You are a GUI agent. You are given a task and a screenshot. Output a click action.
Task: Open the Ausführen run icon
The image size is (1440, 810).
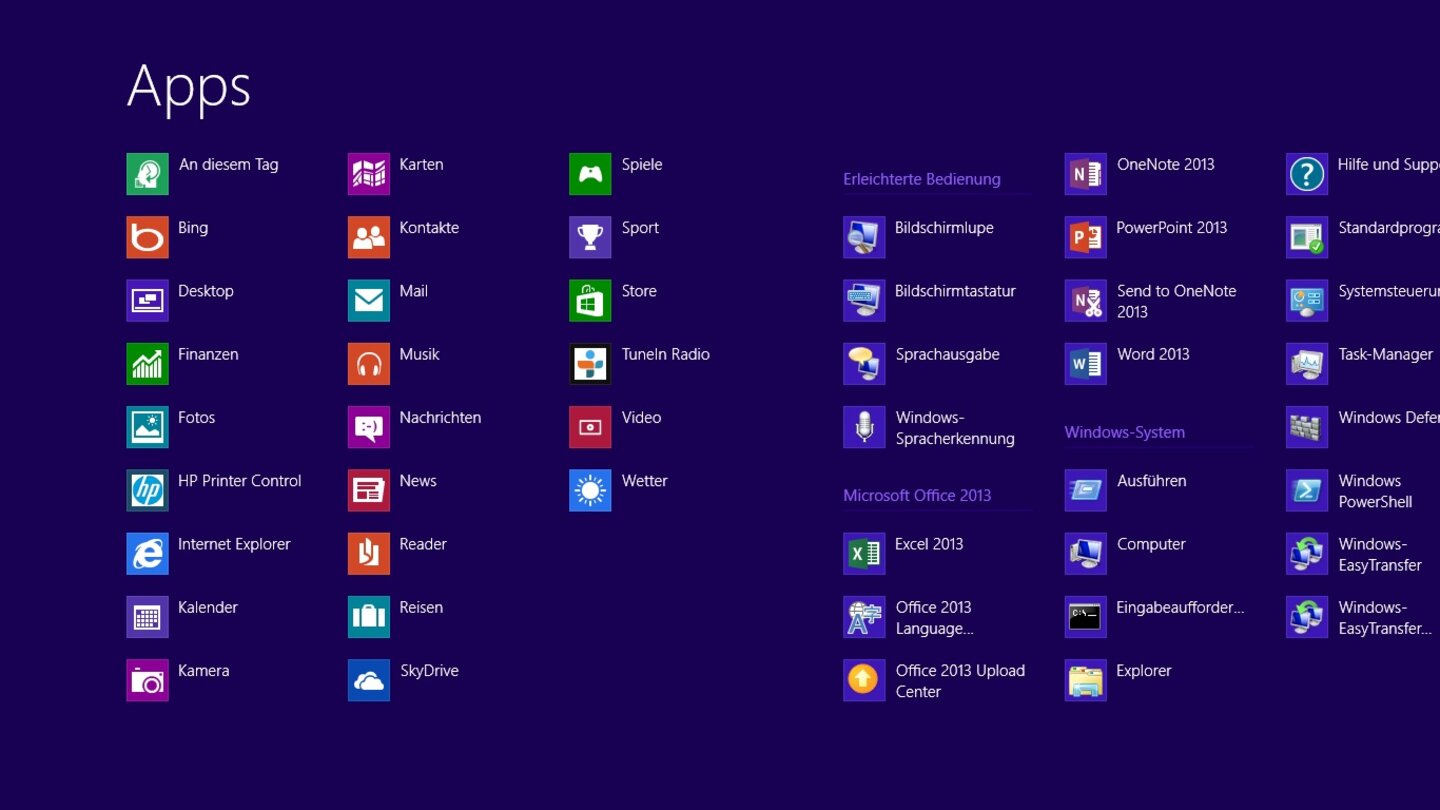(x=1086, y=490)
